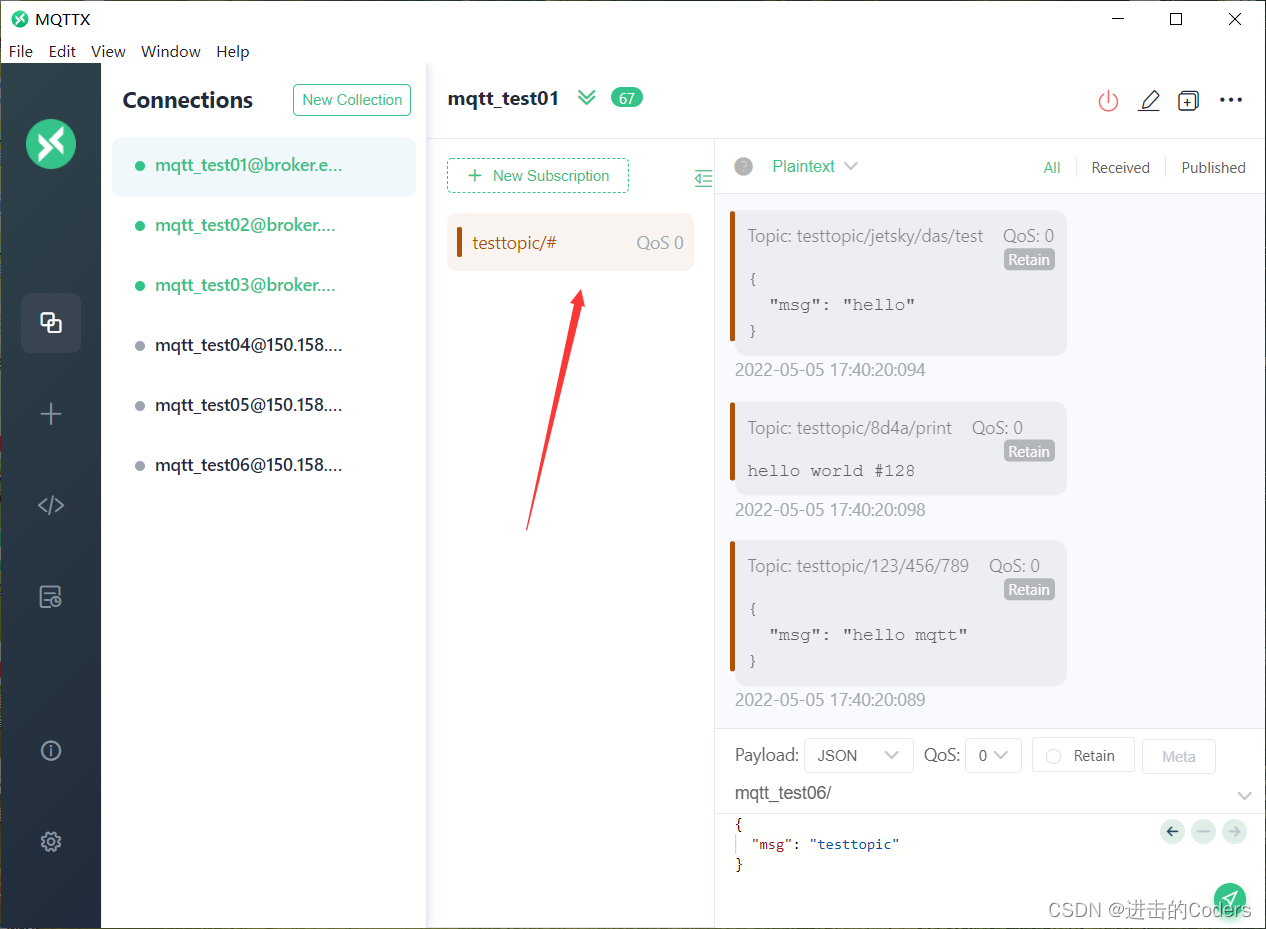
Task: Open the Payload JSON dropdown
Action: 859,756
